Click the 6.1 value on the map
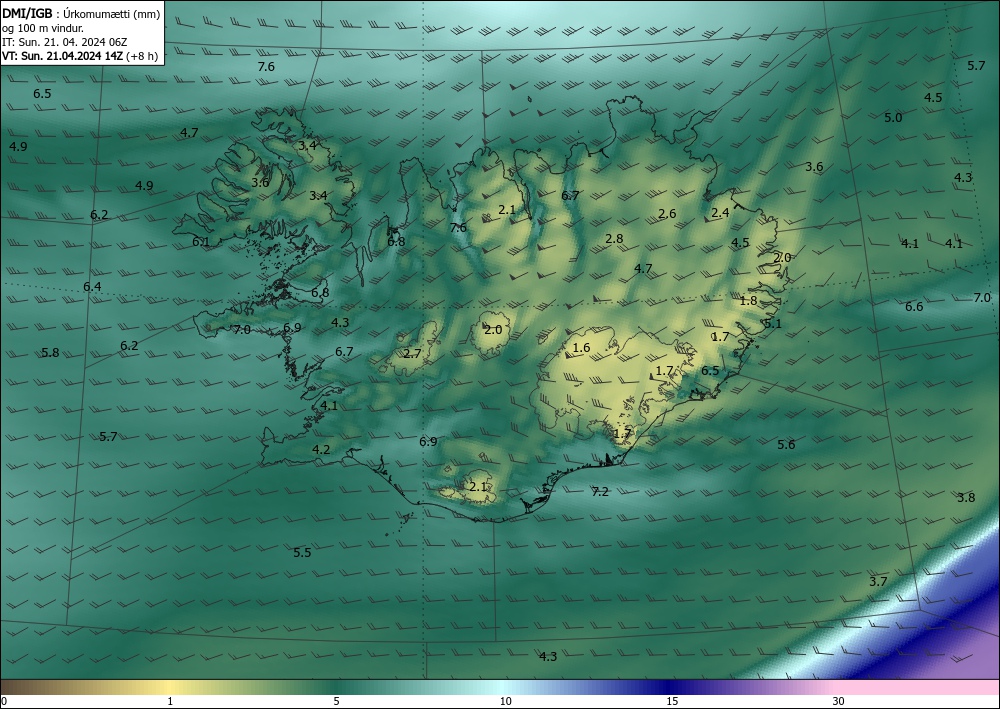This screenshot has width=1000, height=709. click(x=201, y=242)
